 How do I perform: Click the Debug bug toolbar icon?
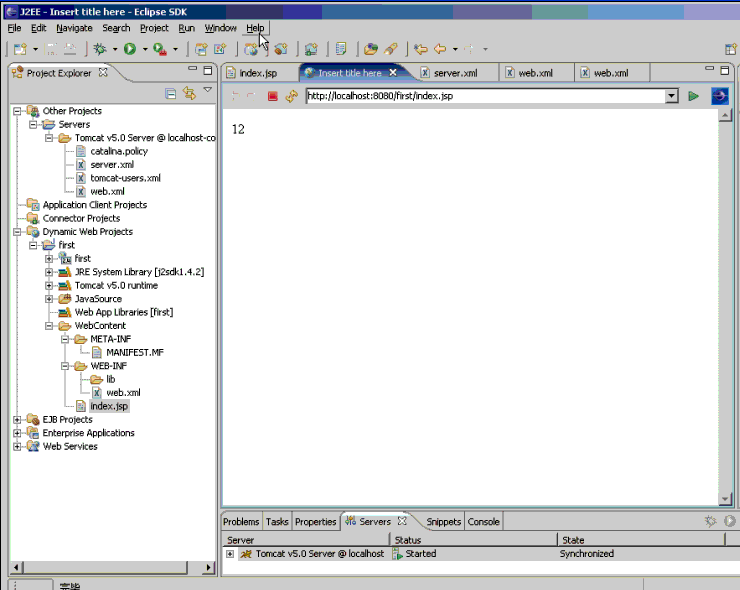coord(100,49)
